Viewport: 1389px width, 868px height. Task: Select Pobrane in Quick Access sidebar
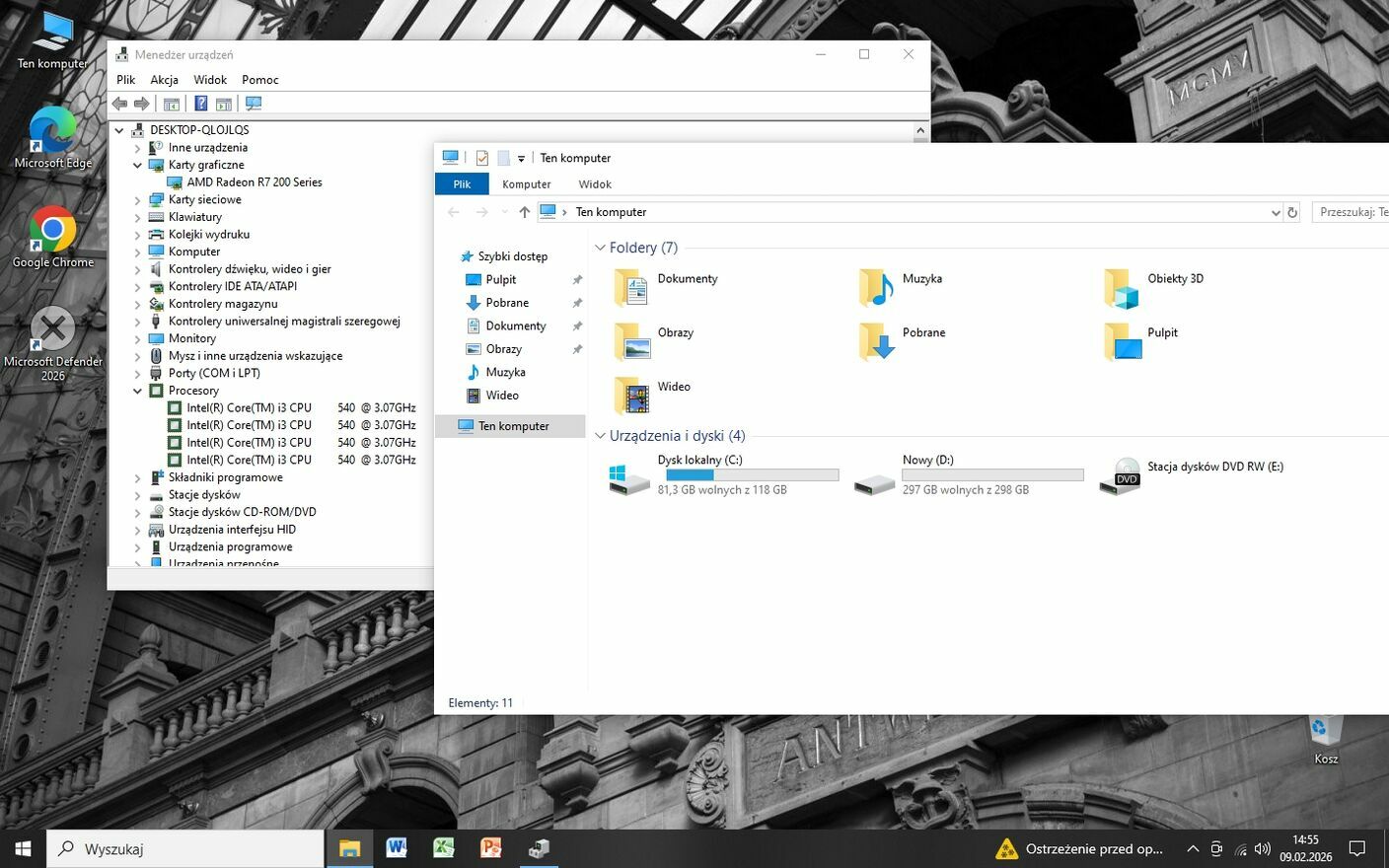pyautogui.click(x=506, y=303)
